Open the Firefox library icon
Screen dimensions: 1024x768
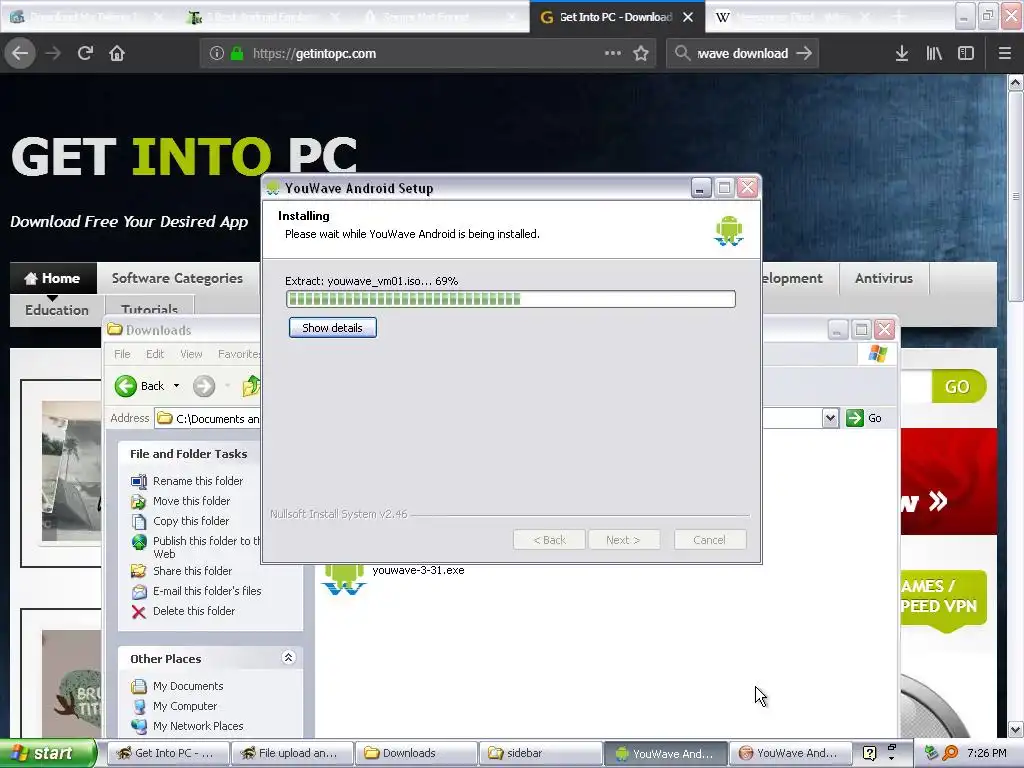click(934, 54)
